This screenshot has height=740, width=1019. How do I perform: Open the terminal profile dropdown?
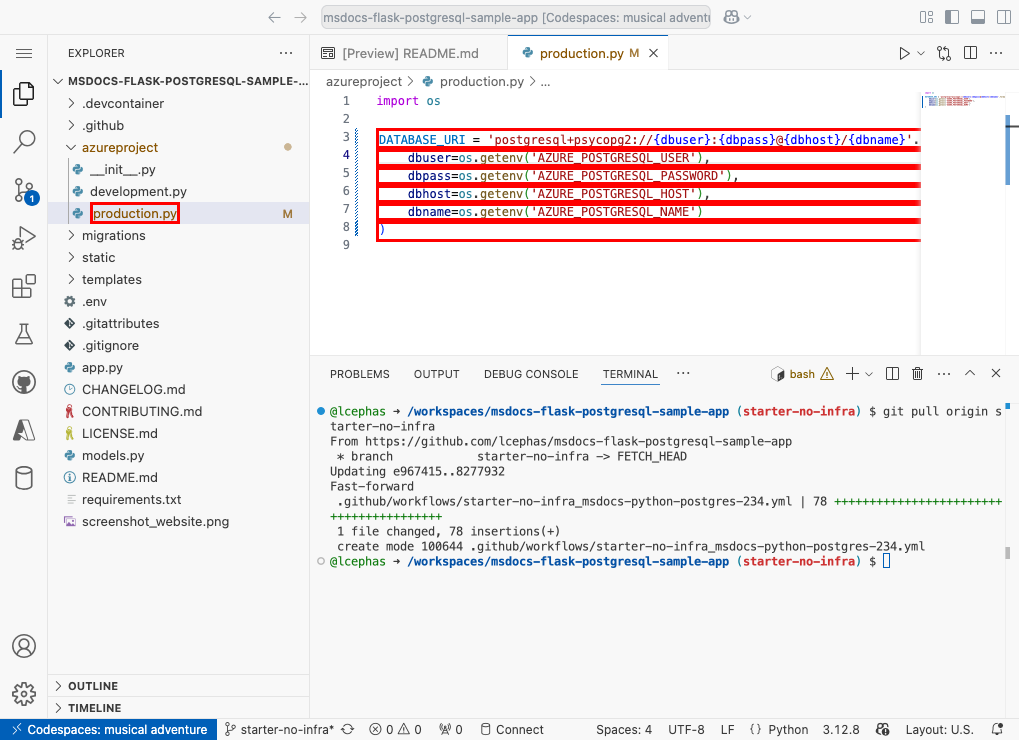click(x=869, y=373)
